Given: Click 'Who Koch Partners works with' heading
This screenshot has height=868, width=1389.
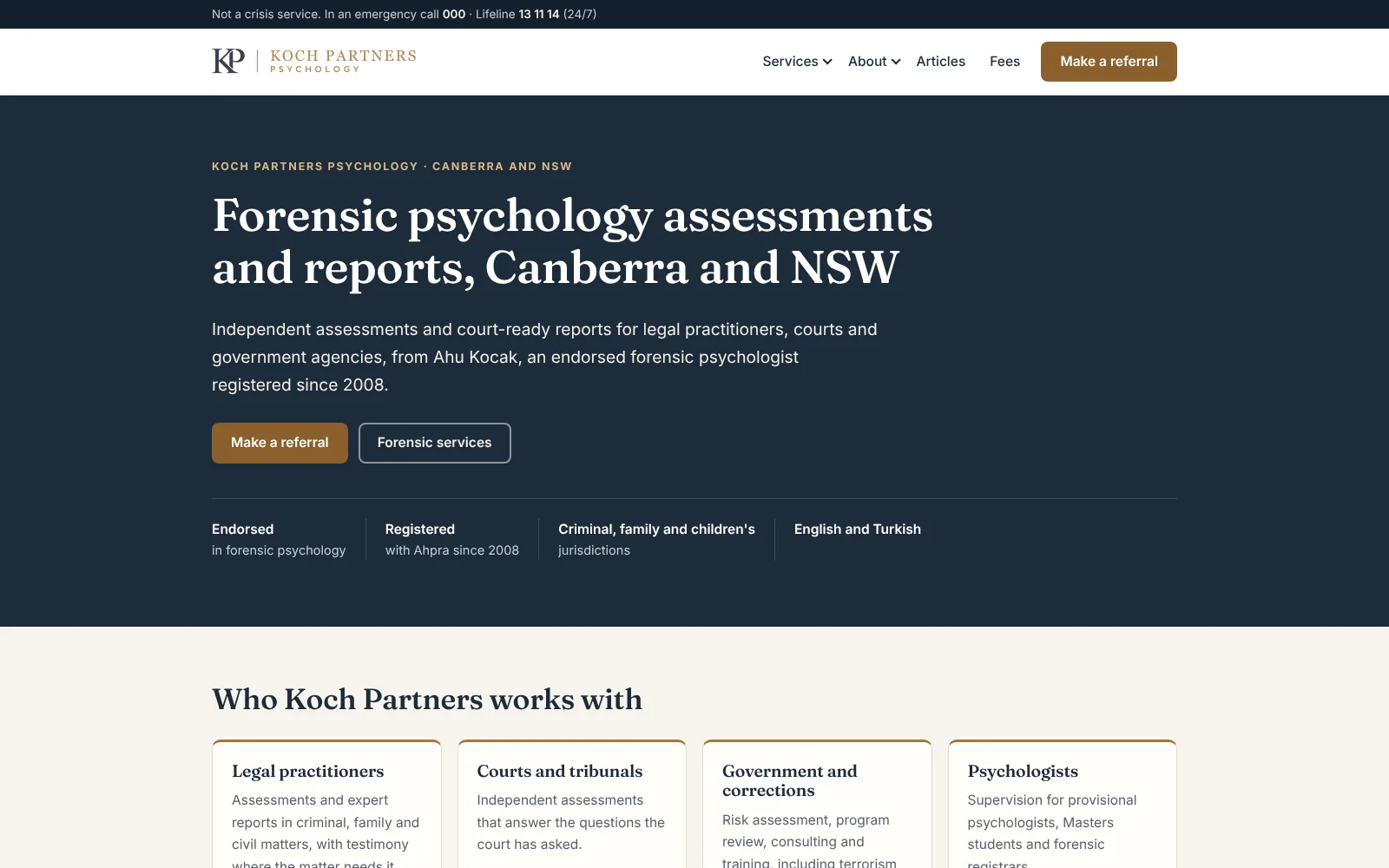Looking at the screenshot, I should pos(427,700).
